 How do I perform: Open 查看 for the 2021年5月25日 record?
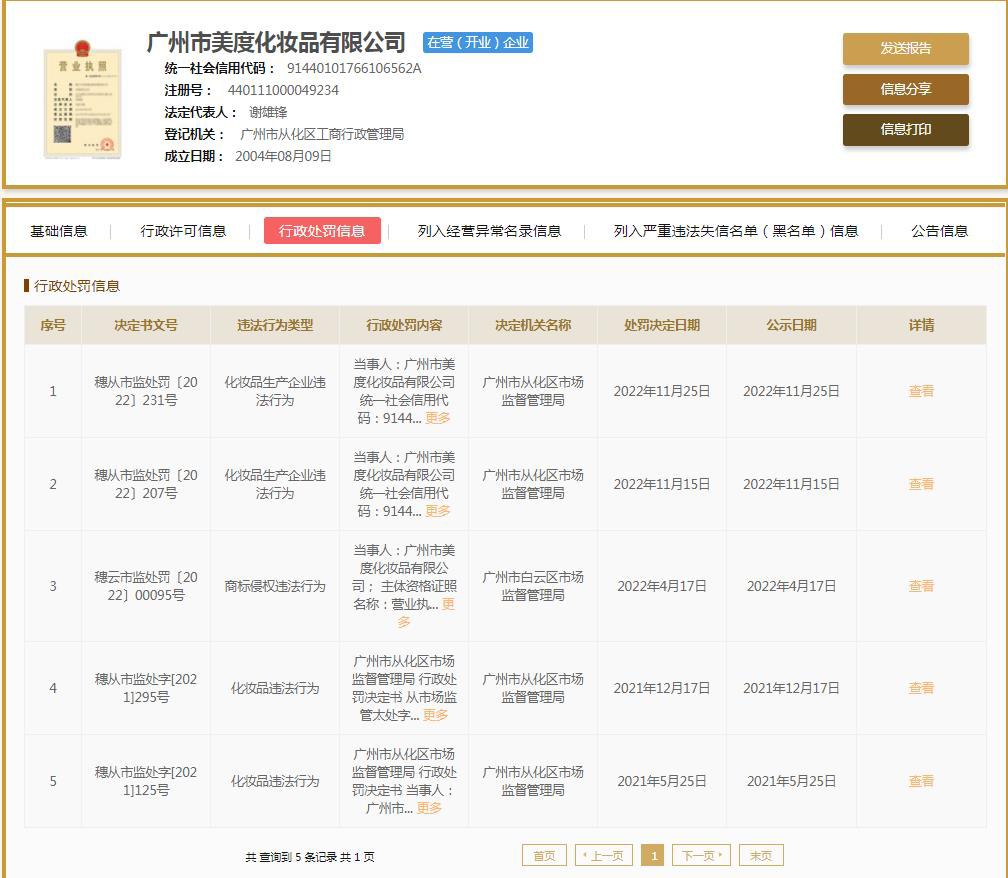point(921,781)
